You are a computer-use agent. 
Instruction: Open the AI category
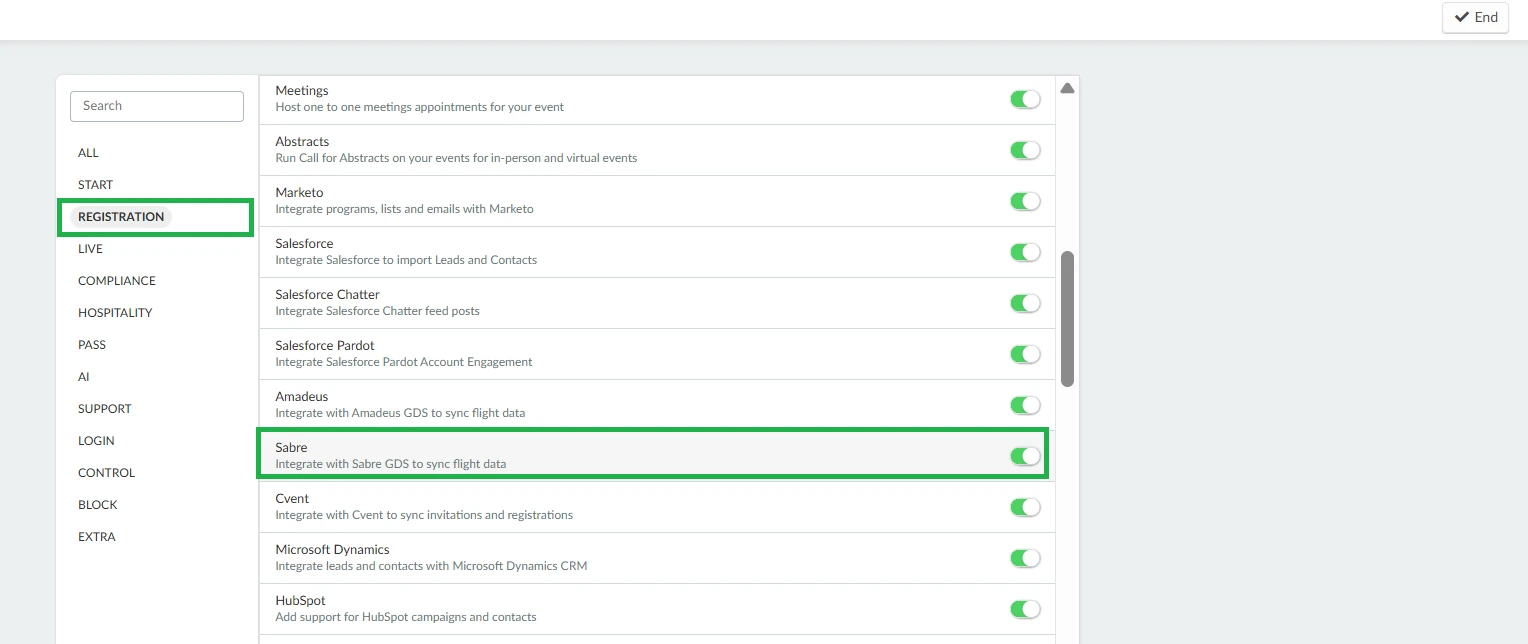(84, 377)
